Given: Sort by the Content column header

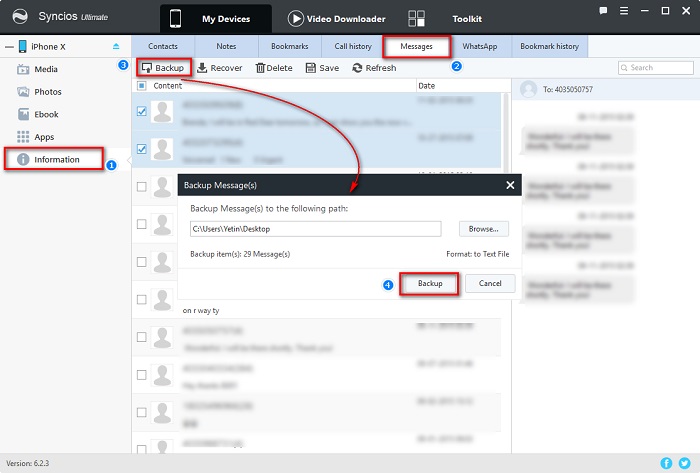Looking at the screenshot, I should 167,86.
